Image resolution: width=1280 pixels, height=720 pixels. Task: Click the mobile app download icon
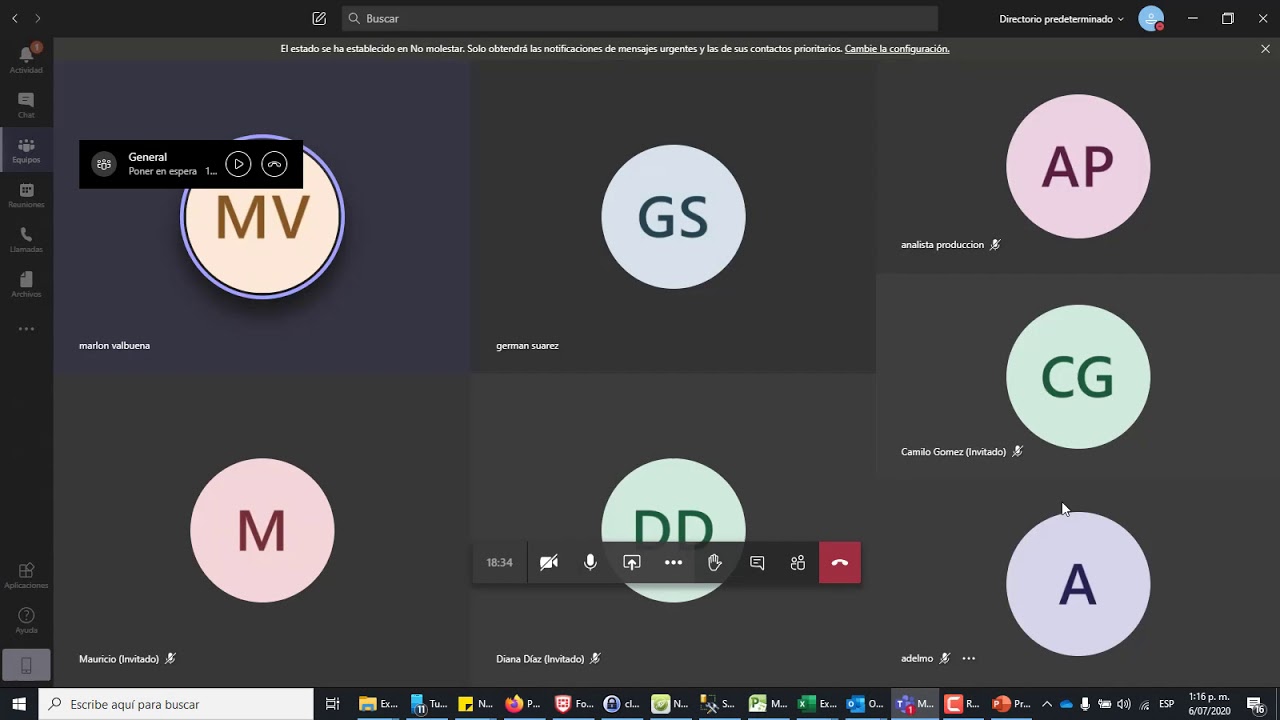click(x=26, y=665)
